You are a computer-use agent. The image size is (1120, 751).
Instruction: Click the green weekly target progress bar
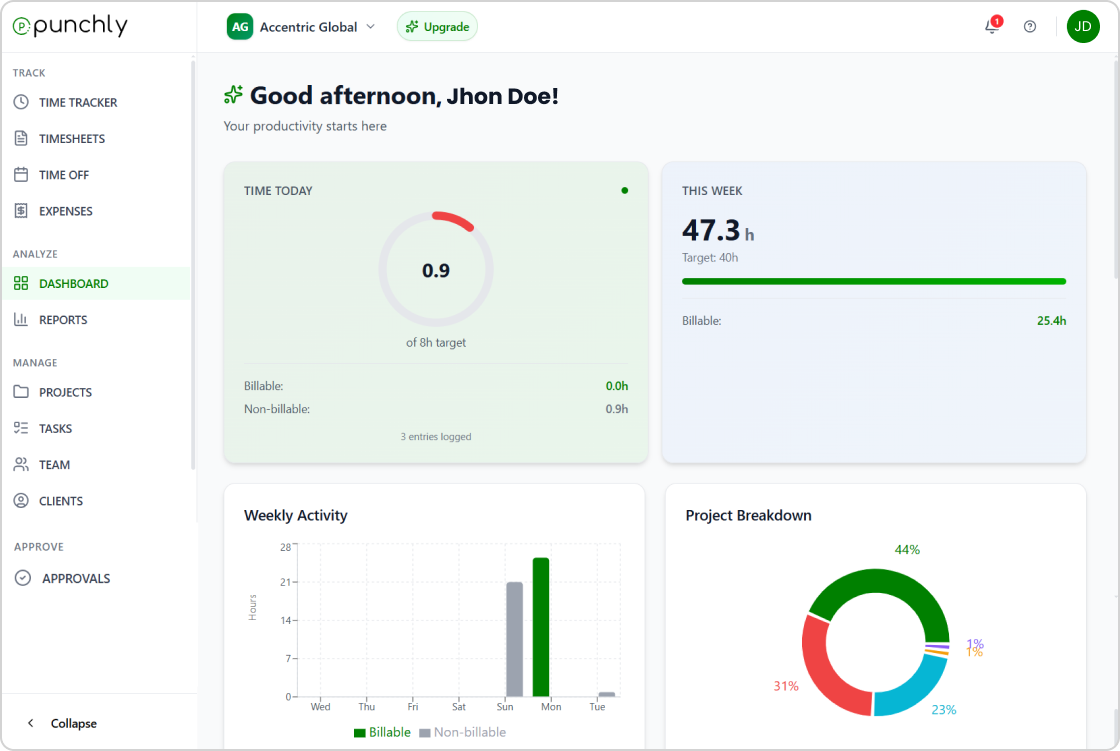pyautogui.click(x=874, y=281)
